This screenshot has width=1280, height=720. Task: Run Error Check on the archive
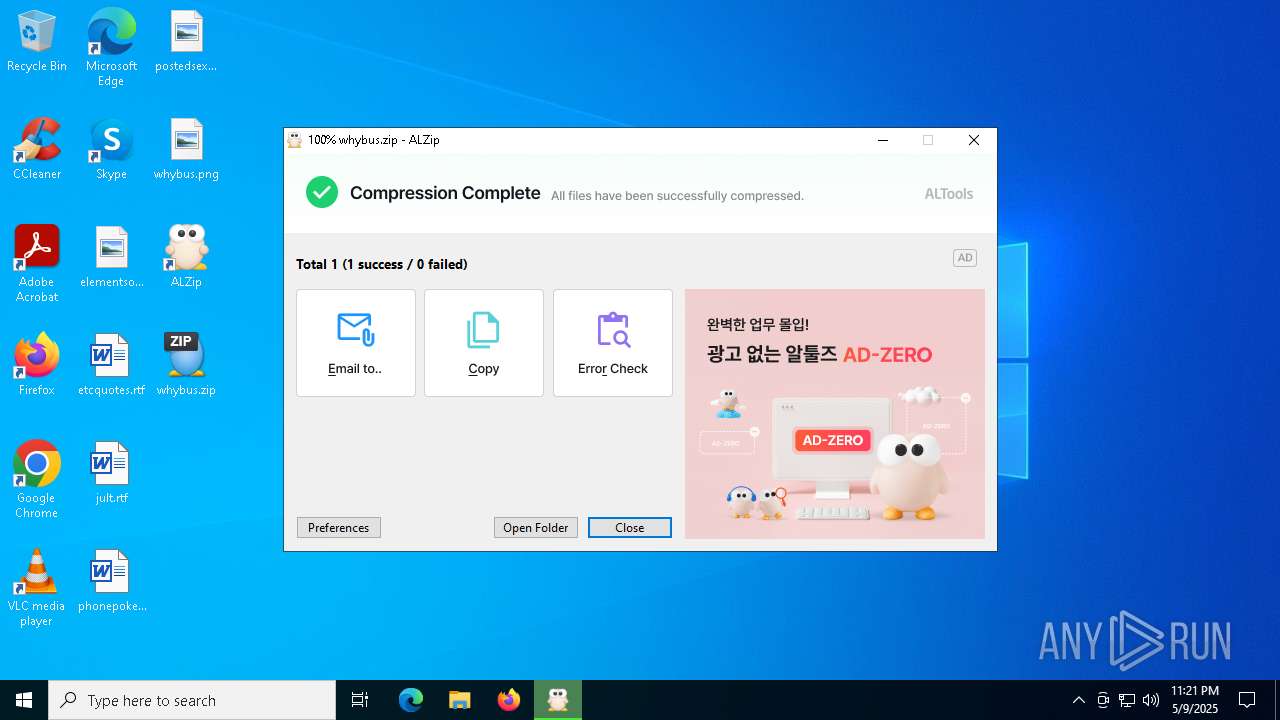(613, 343)
